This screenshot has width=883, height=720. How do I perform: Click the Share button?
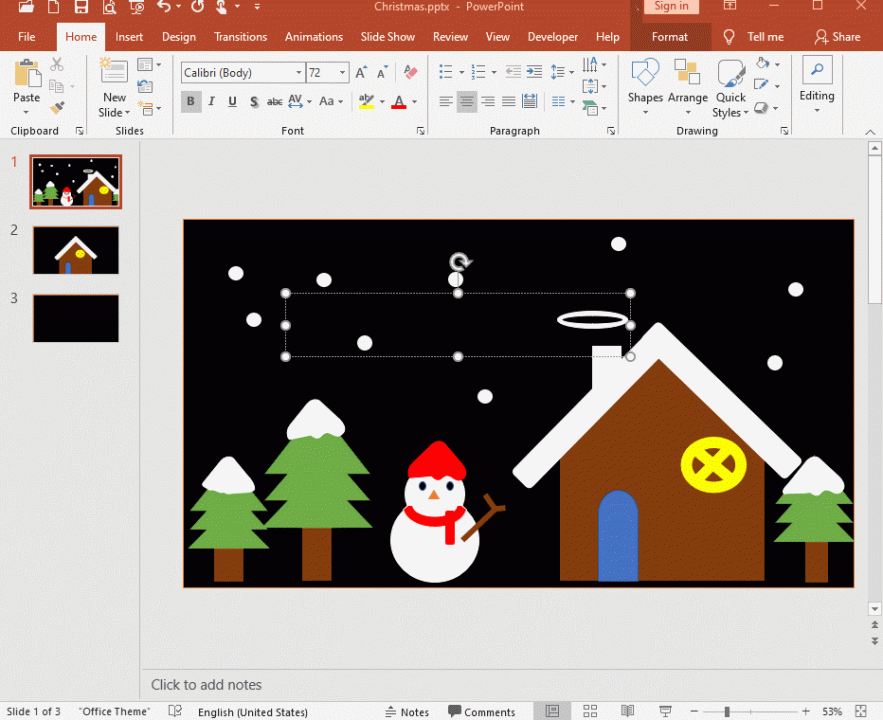tap(837, 37)
